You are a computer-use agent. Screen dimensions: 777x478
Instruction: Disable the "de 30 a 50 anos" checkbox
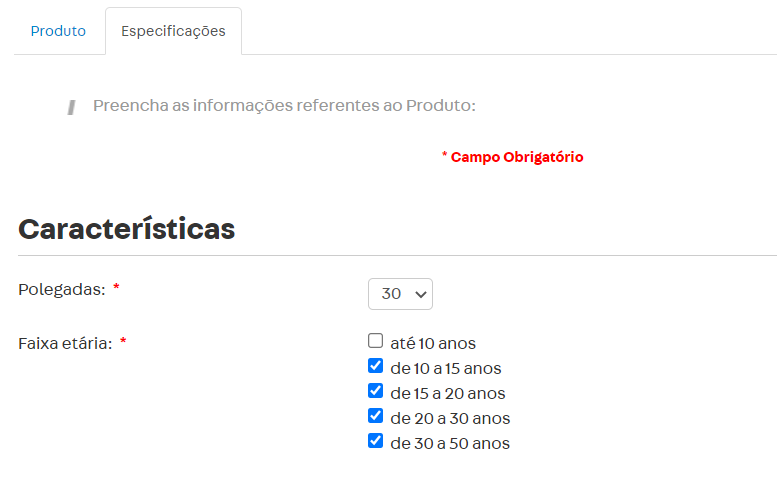point(376,441)
